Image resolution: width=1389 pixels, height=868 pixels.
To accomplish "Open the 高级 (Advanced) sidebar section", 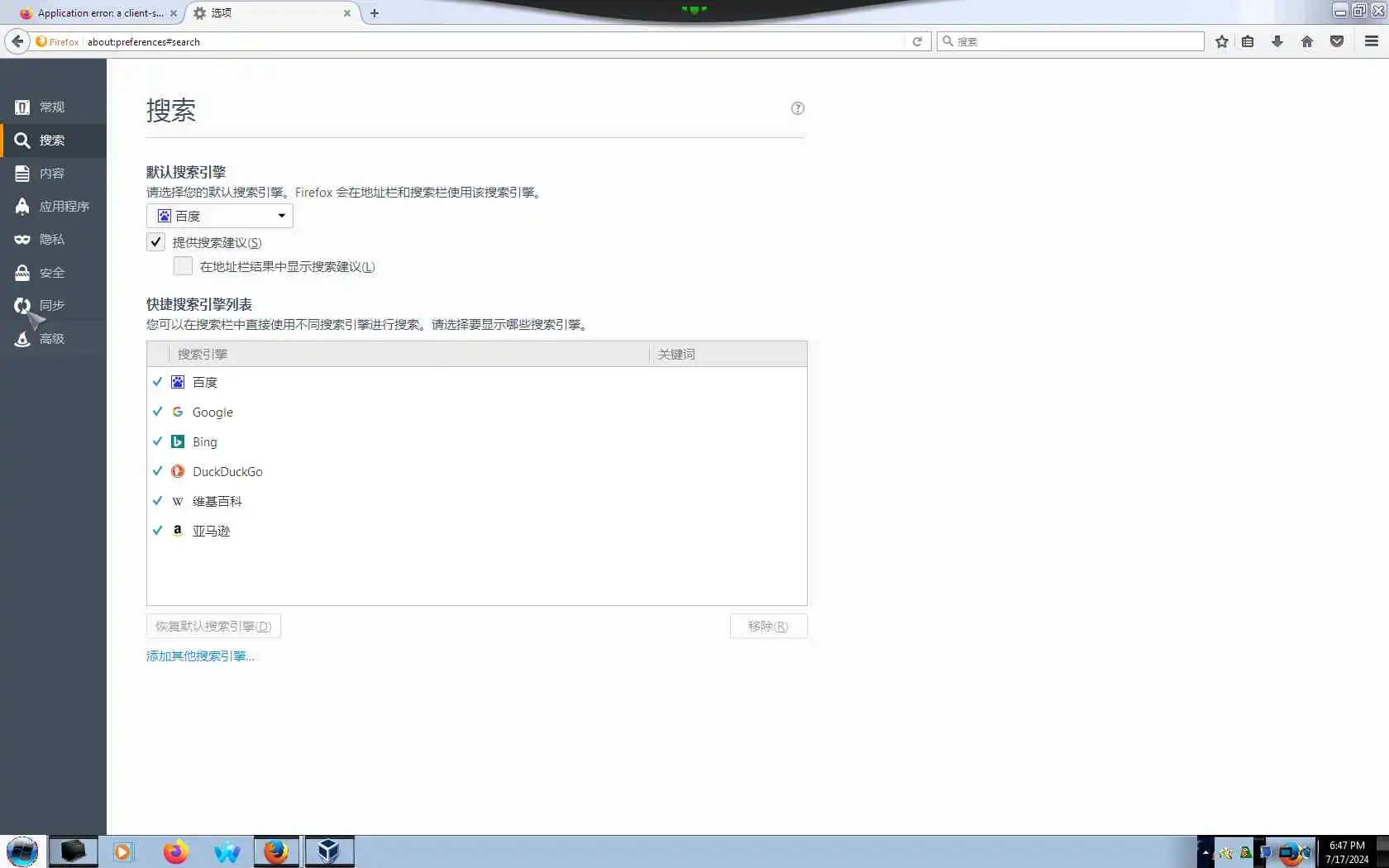I will click(x=53, y=339).
